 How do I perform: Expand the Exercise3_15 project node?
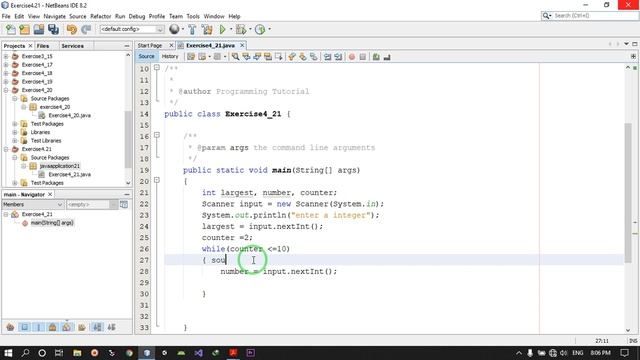point(6,56)
